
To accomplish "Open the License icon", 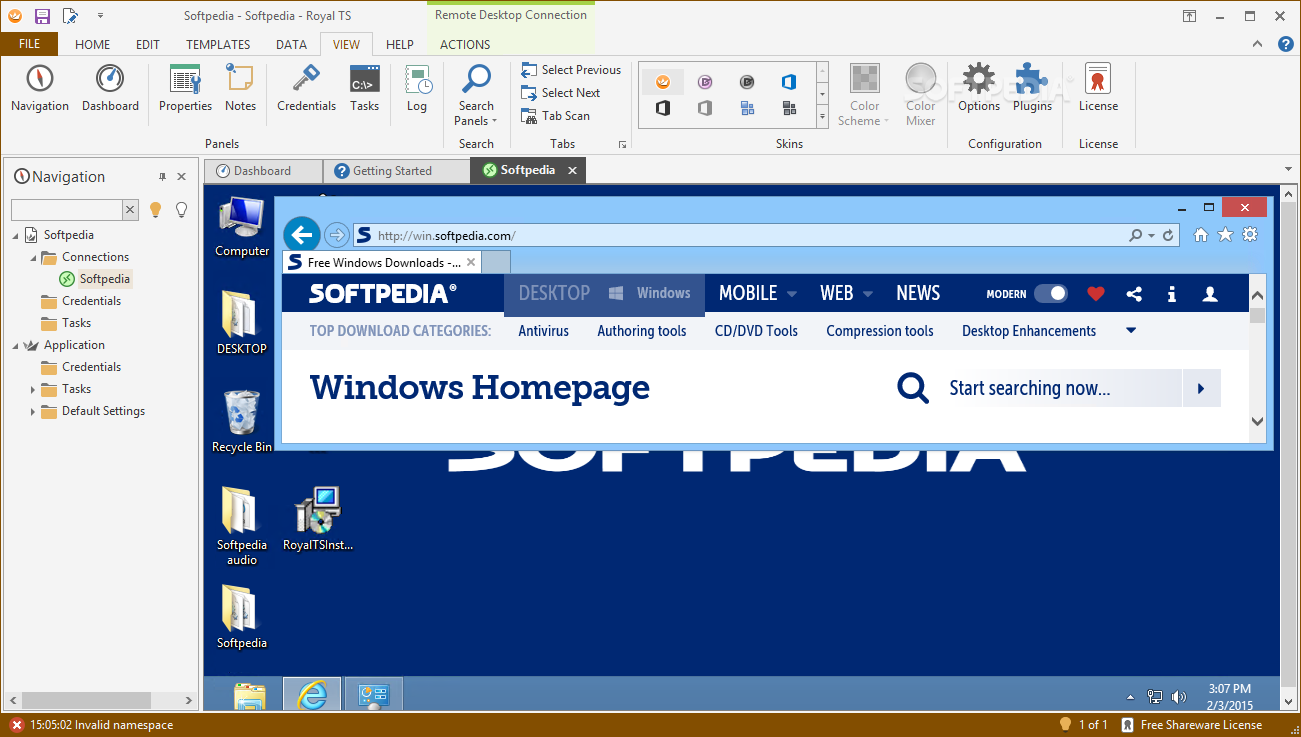I will 1098,89.
